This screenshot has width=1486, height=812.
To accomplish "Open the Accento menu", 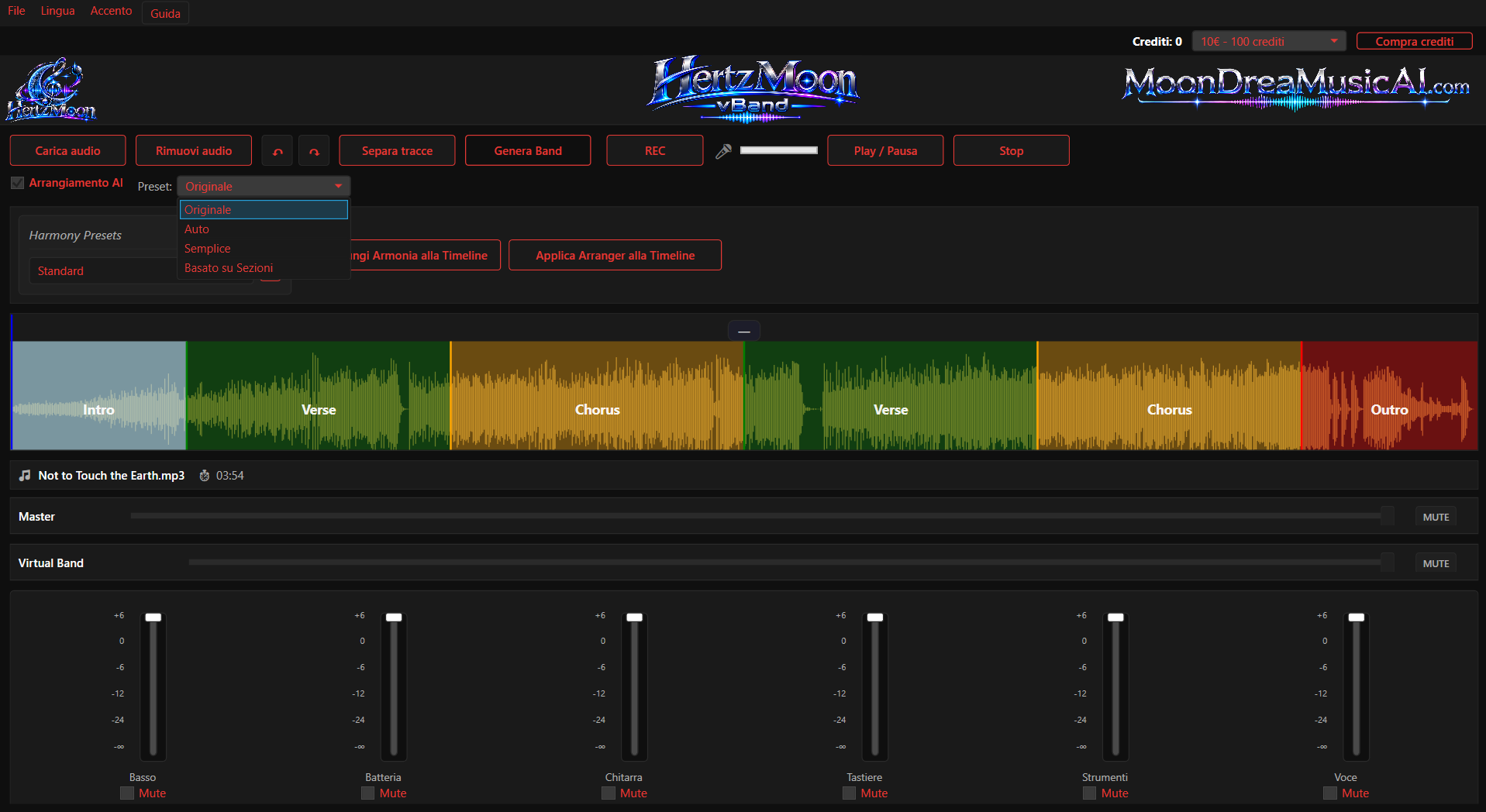I will tap(111, 11).
